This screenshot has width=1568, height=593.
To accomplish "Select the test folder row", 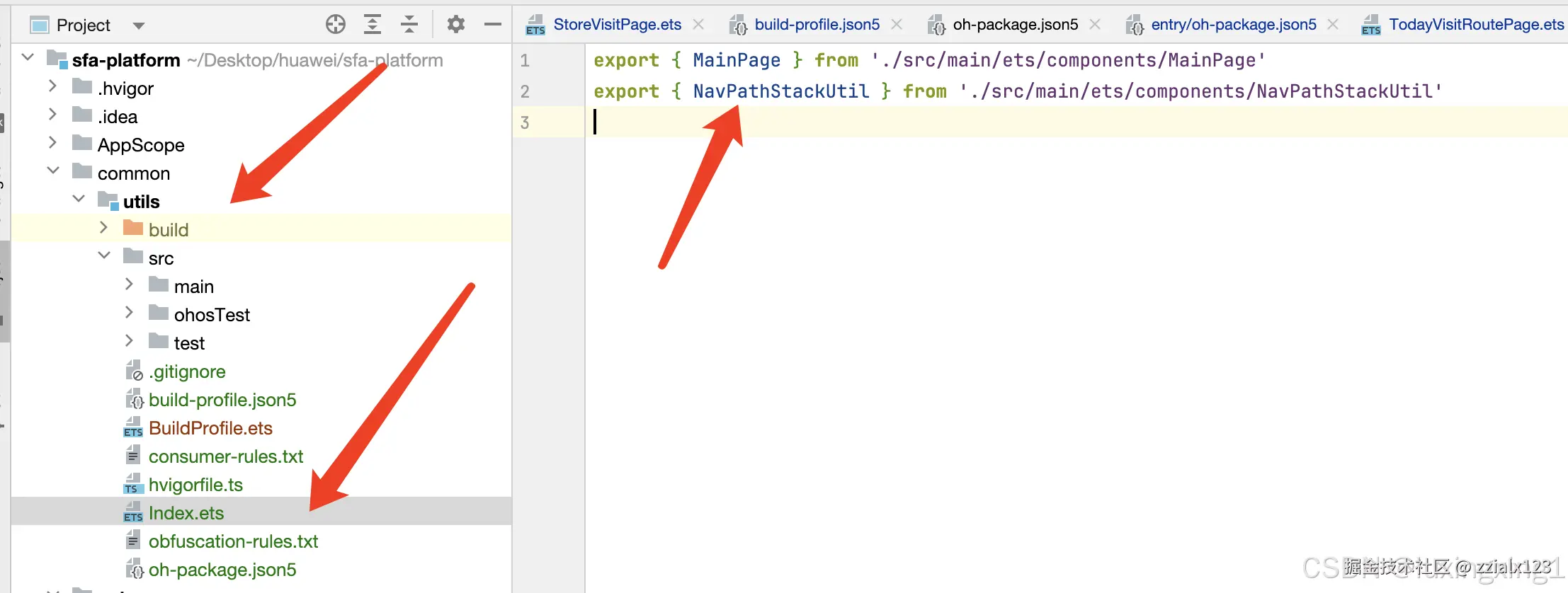I will click(x=261, y=343).
